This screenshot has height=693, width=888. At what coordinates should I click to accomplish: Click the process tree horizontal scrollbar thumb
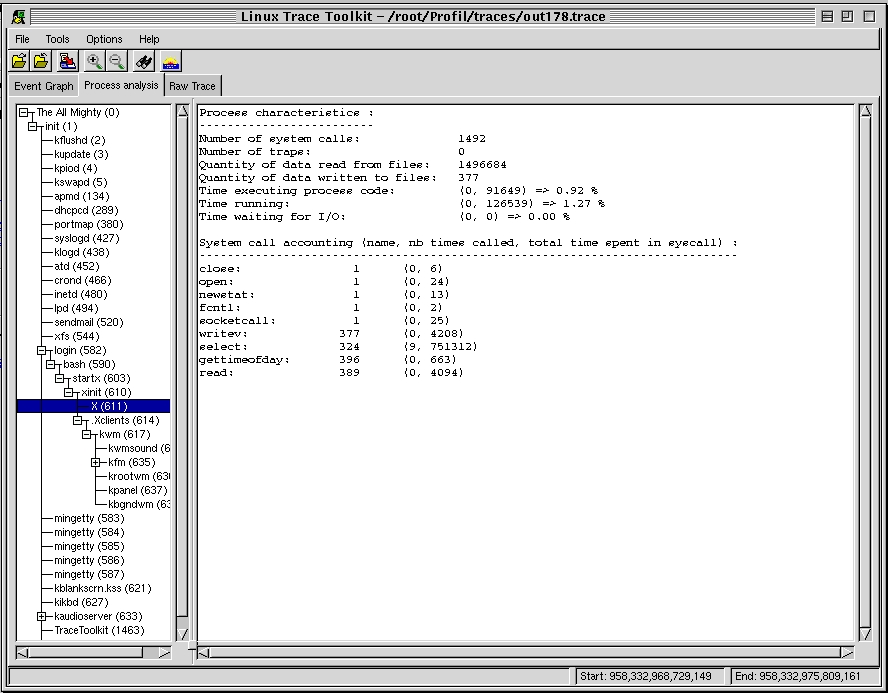(x=86, y=653)
